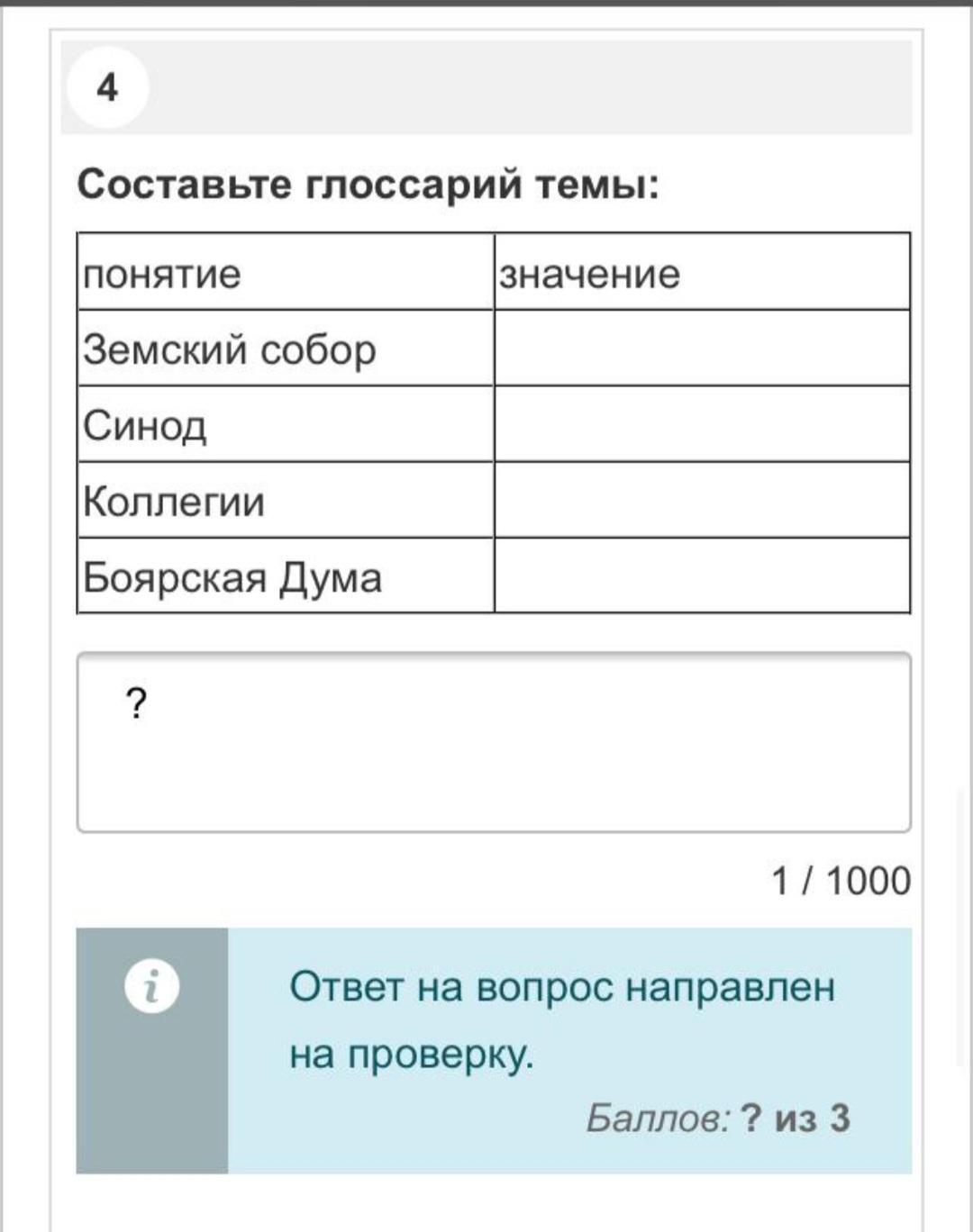Click the 'Составьте глоссарий темы:' heading
Screen dimensions: 973x1232
(x=368, y=186)
